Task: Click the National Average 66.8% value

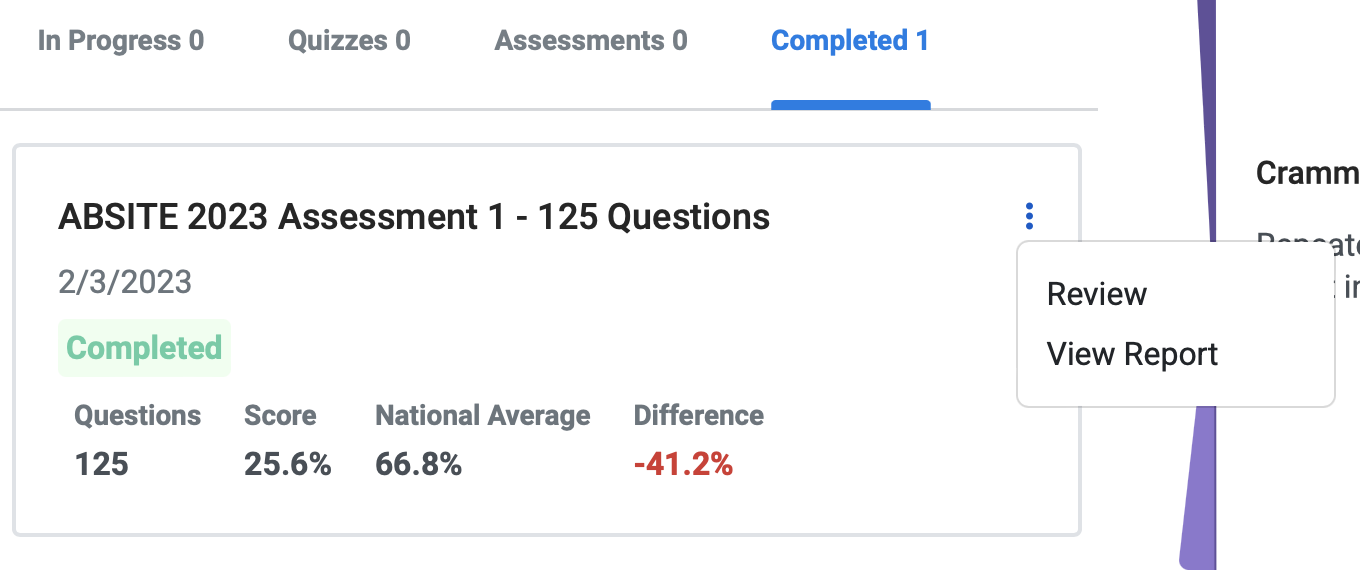Action: 418,464
